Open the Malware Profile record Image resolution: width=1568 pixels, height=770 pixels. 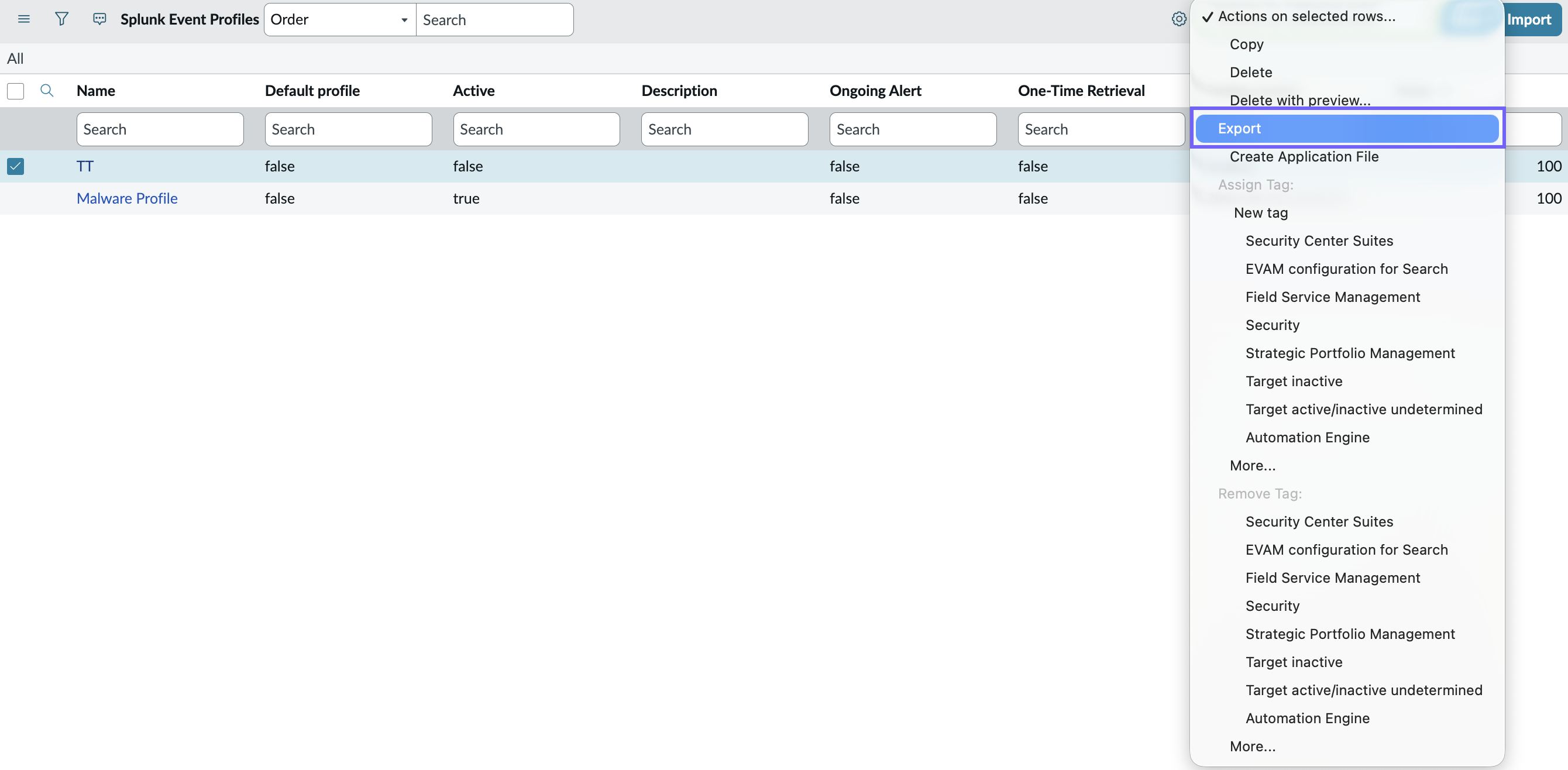click(x=127, y=198)
